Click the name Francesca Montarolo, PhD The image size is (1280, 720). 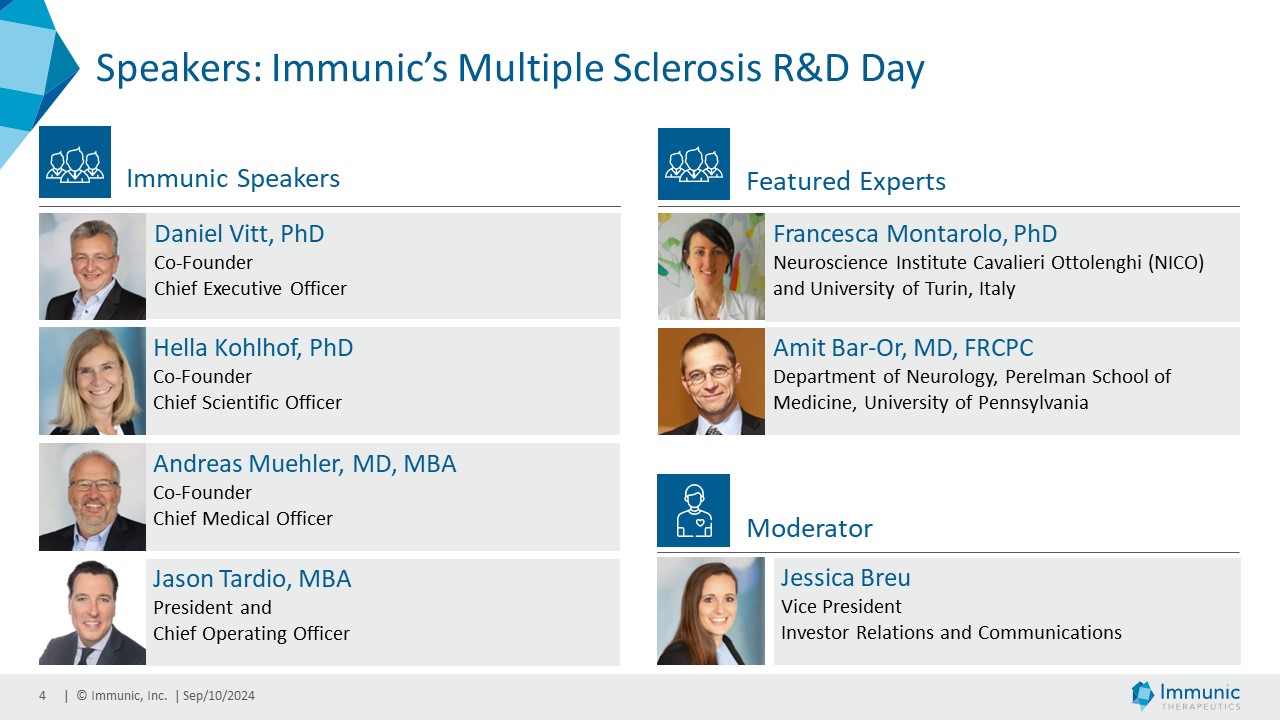click(x=915, y=234)
